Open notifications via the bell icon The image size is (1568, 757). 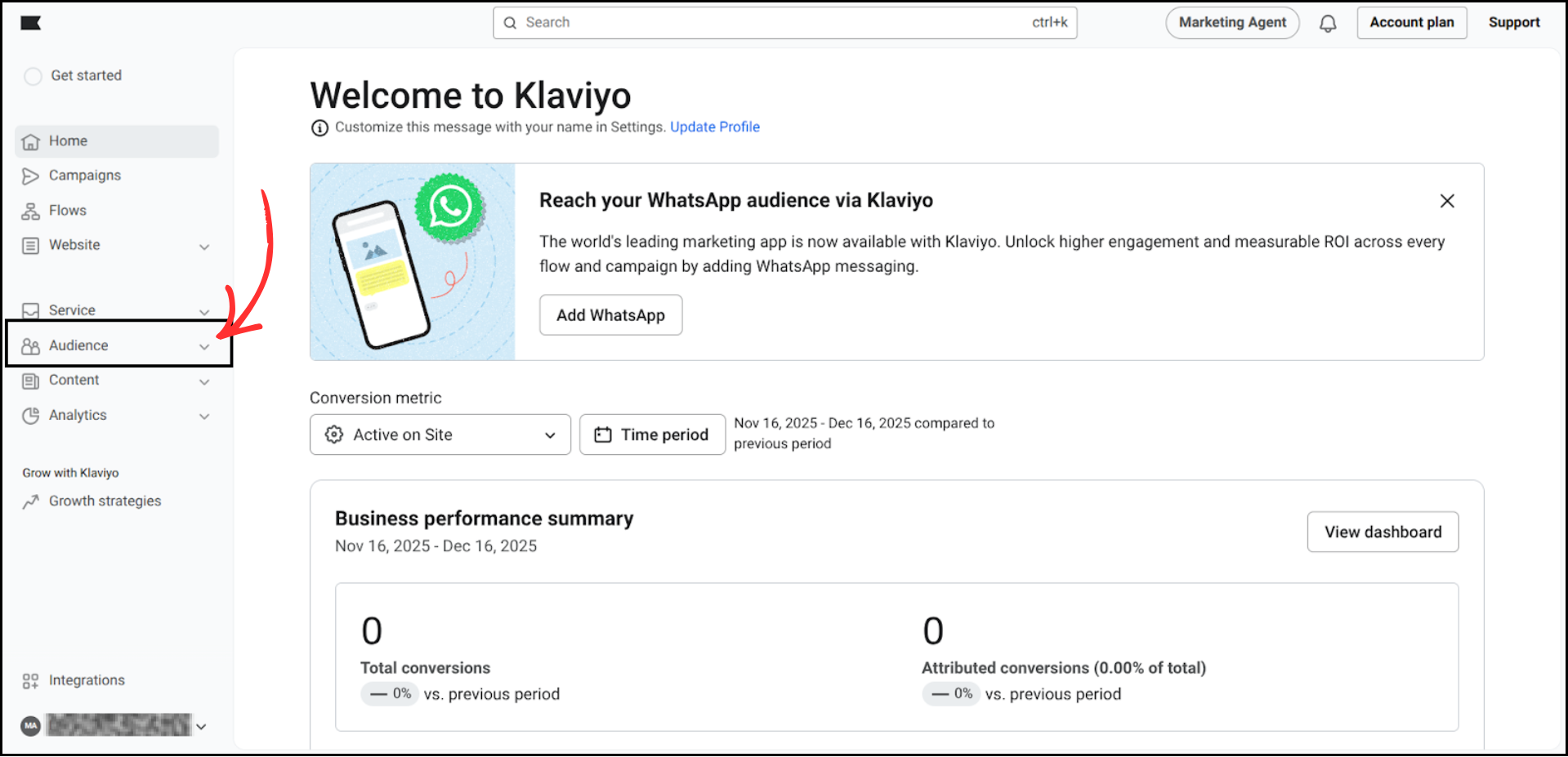point(1328,22)
